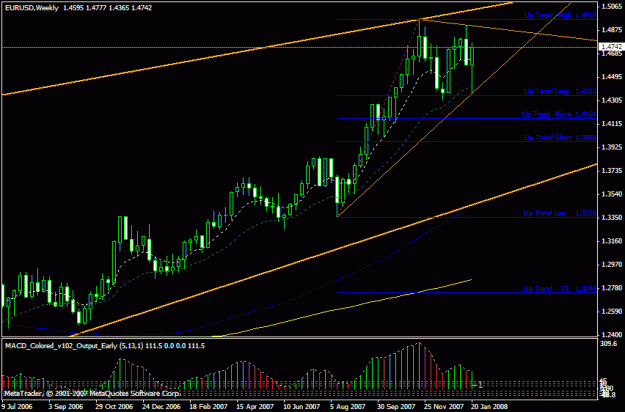Click the 1.5065 price axis value

pos(612,6)
